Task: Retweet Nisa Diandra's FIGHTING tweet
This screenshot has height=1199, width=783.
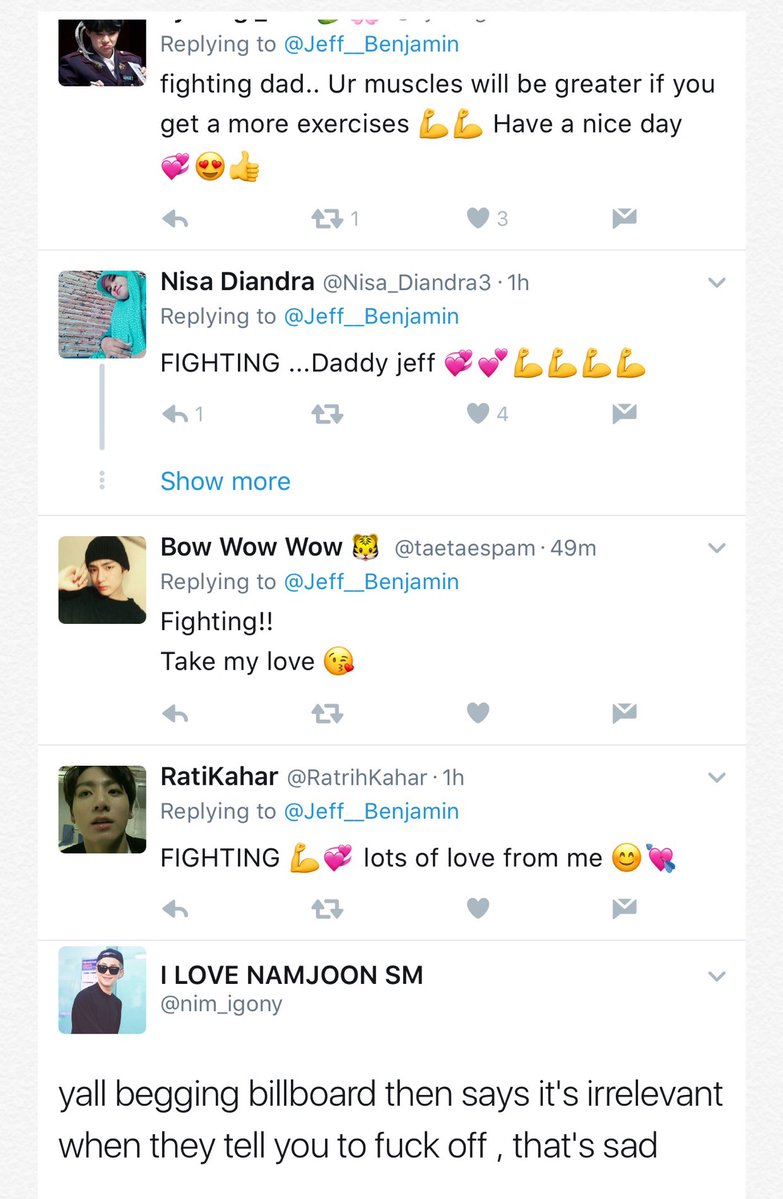Action: (327, 413)
